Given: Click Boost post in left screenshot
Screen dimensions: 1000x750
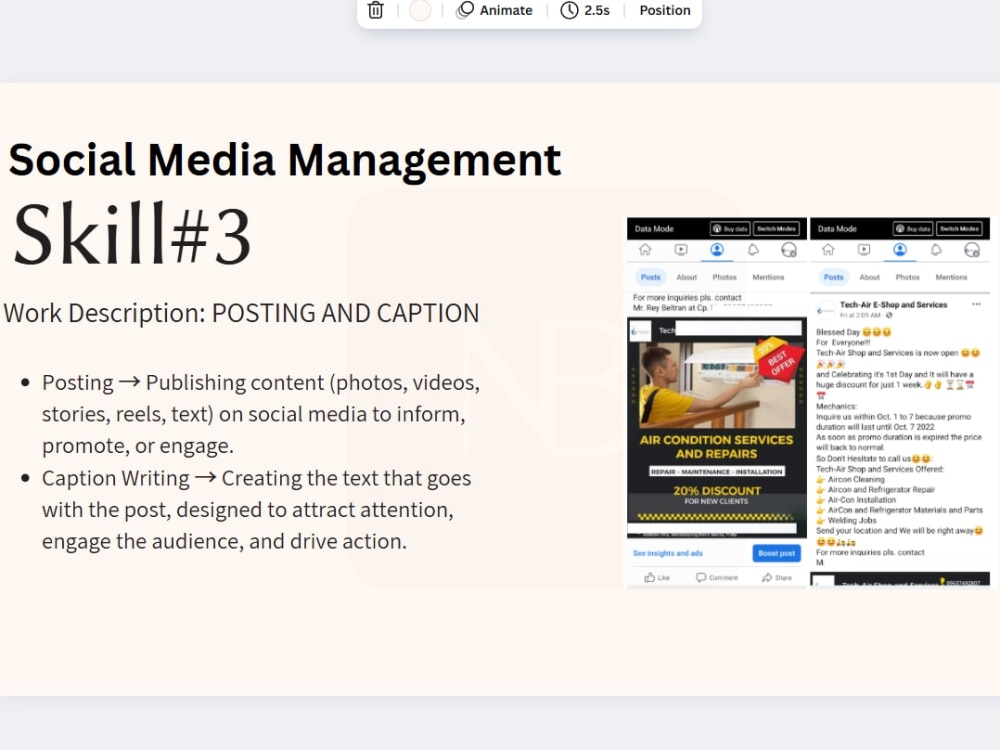Looking at the screenshot, I should (776, 553).
